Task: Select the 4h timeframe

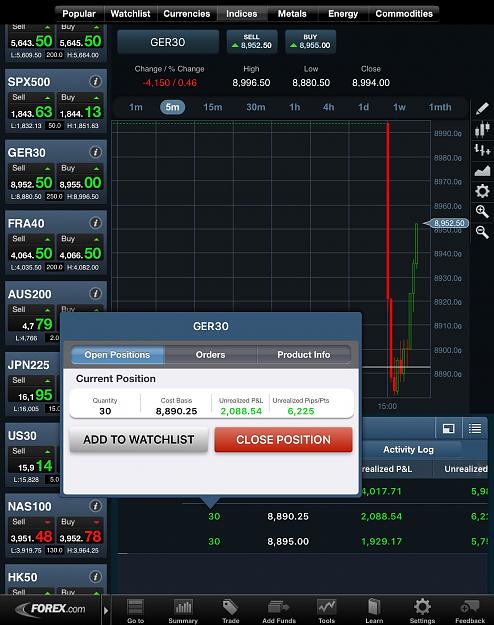Action: click(x=329, y=107)
